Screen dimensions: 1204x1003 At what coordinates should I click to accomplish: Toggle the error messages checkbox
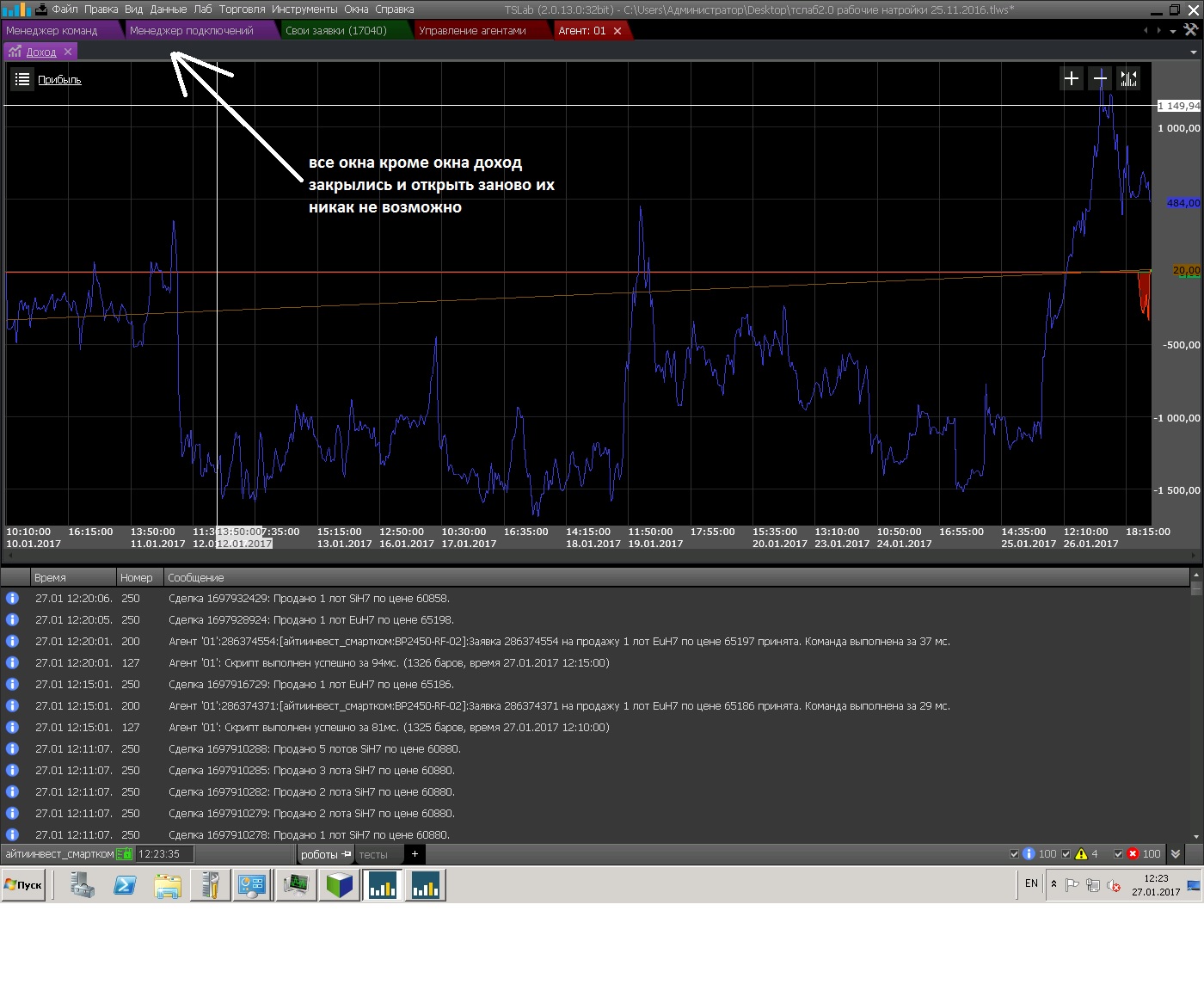pyautogui.click(x=1118, y=854)
